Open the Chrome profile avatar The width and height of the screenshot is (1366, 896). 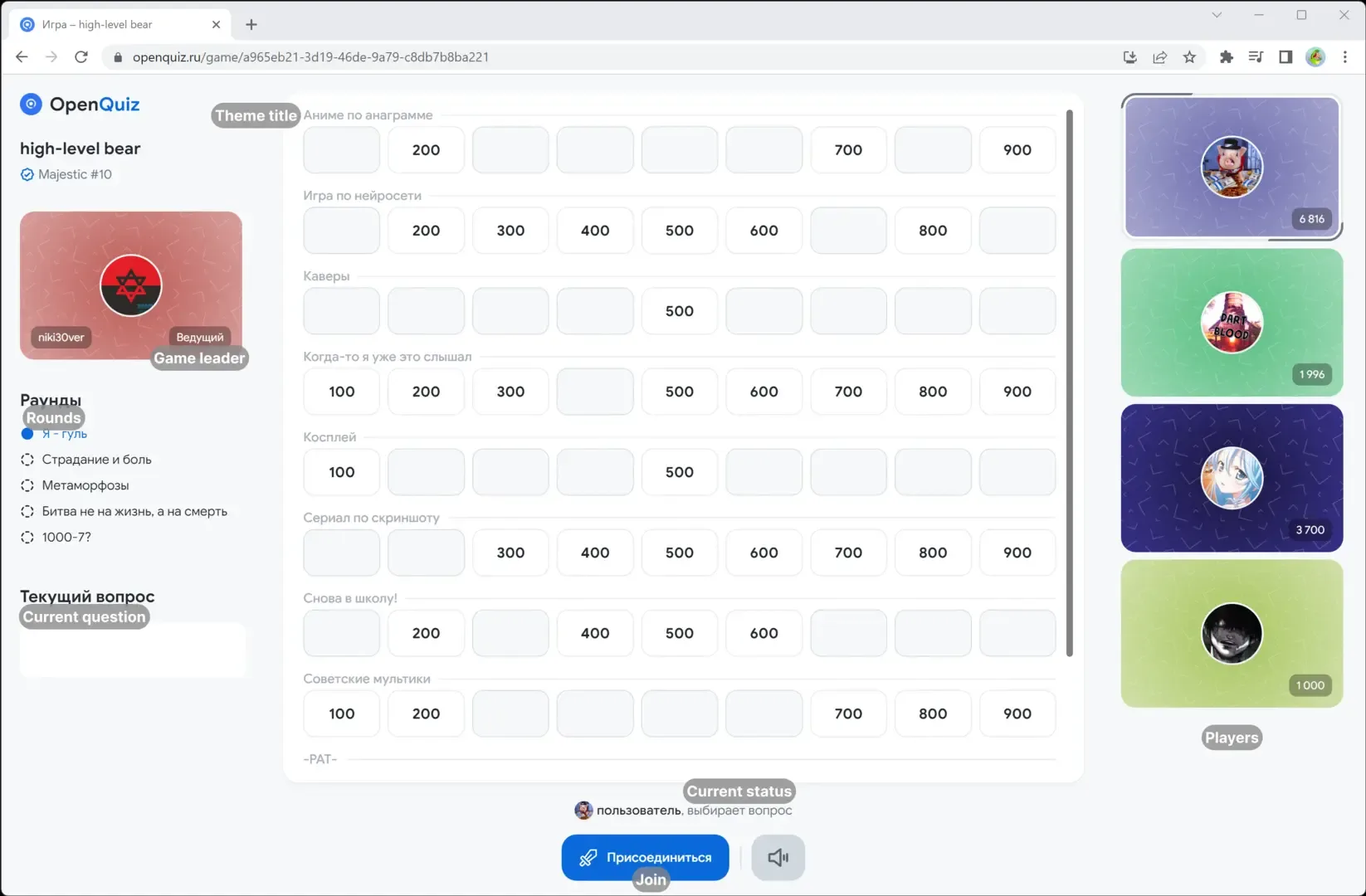click(x=1315, y=56)
